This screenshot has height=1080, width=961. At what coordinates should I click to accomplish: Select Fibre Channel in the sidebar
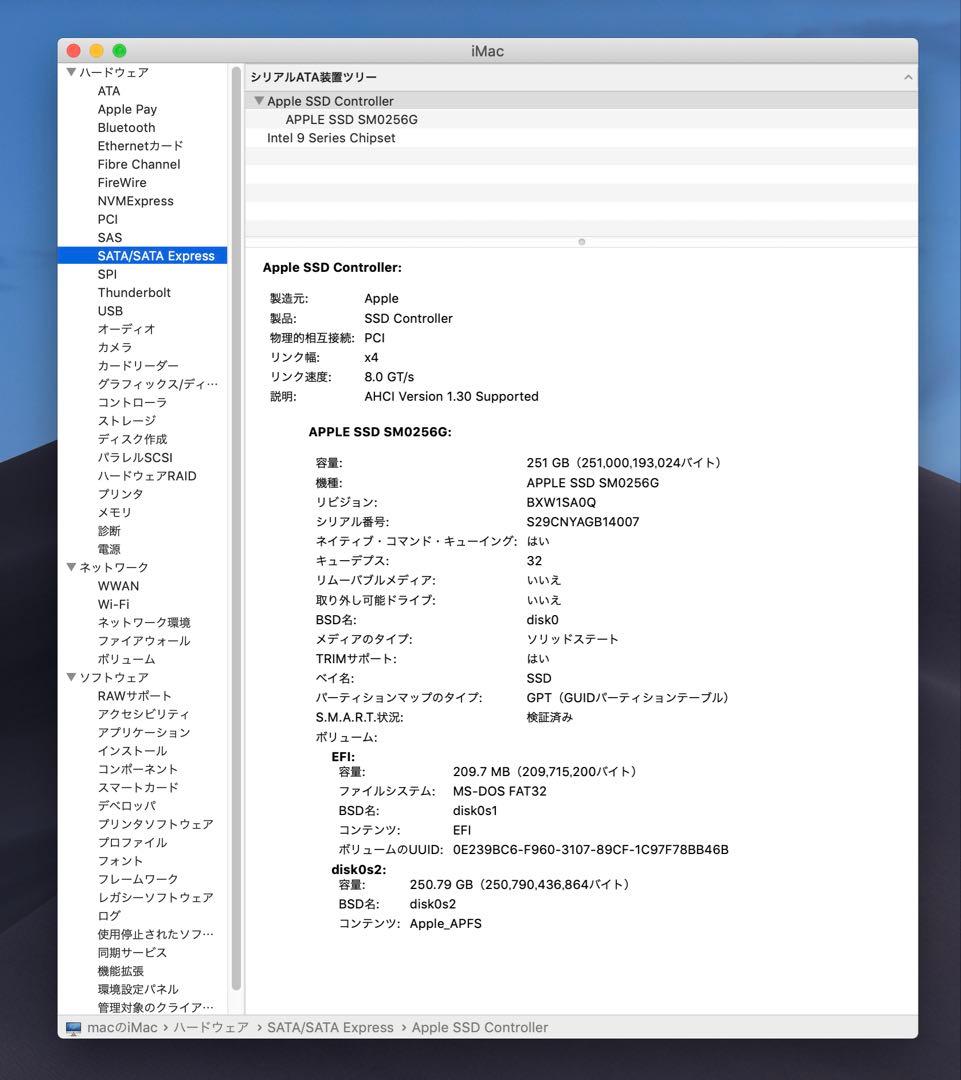[x=138, y=164]
